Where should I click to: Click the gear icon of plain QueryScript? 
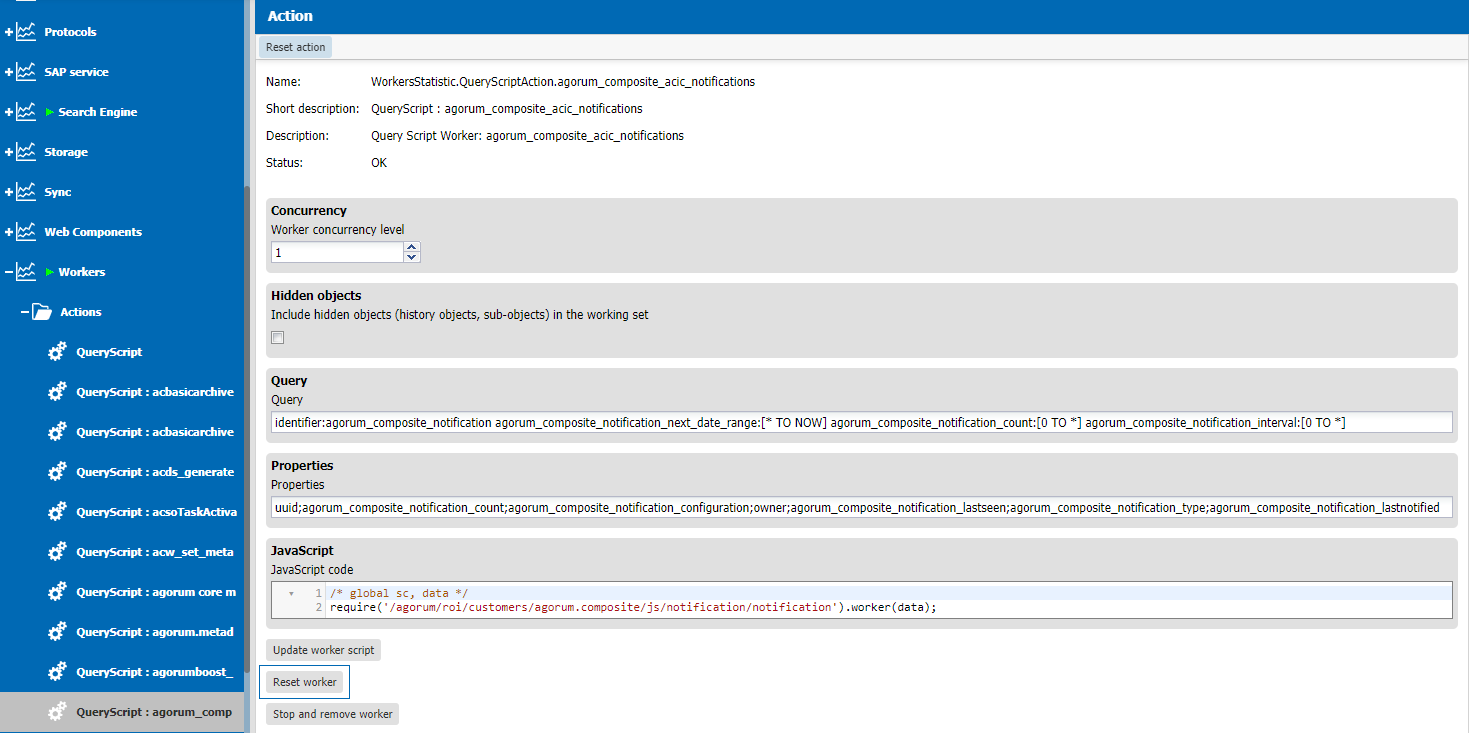[x=58, y=352]
